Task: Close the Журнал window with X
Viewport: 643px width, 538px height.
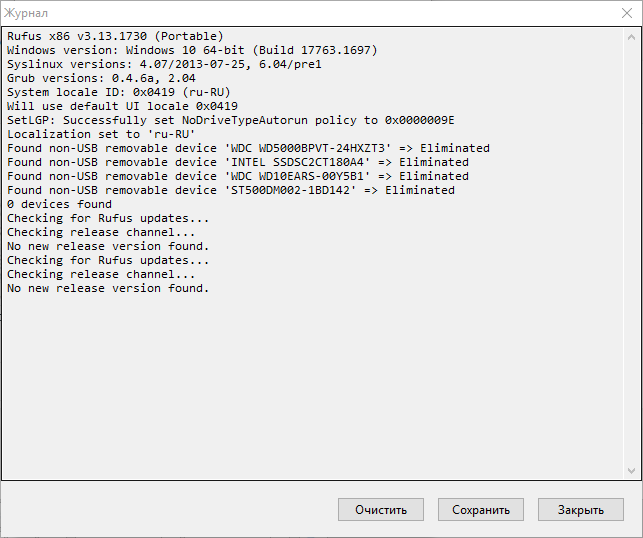Action: pos(619,12)
